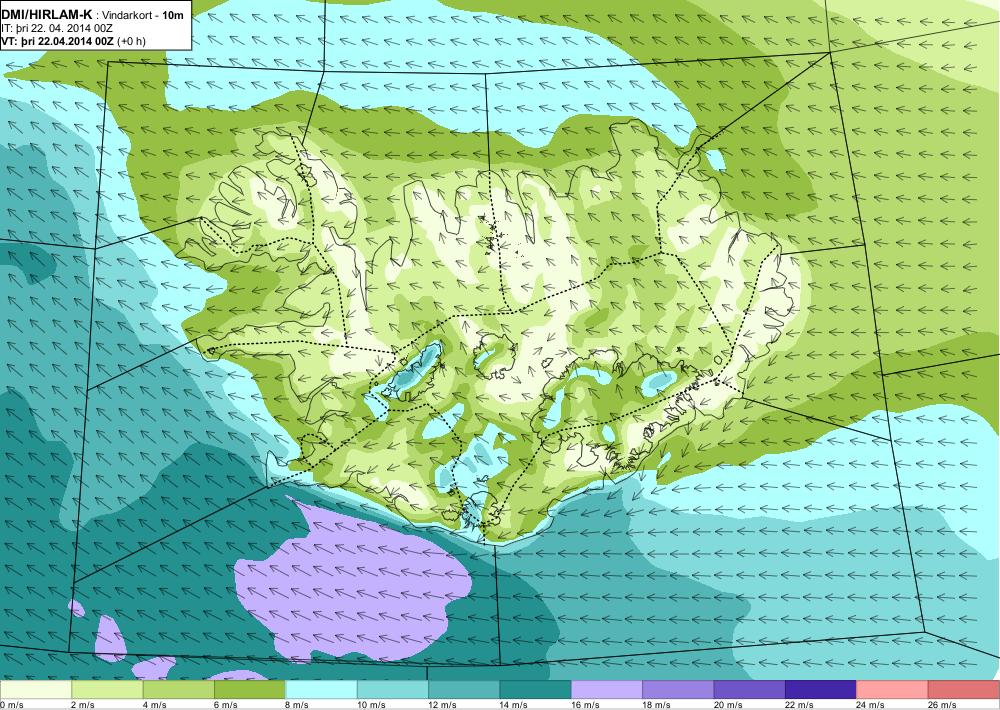Select the legend swatch between 20 and 22 m/s

pos(750,690)
